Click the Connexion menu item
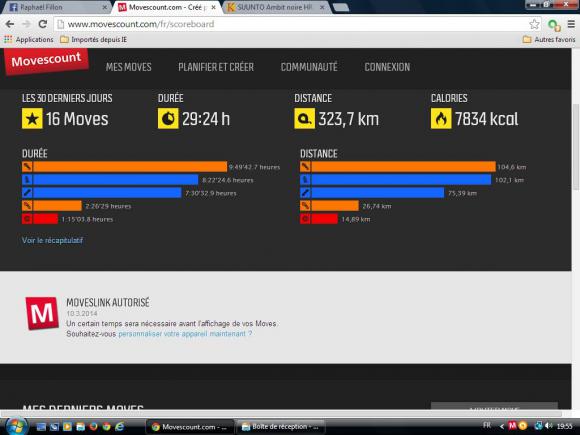Screen dimensions: 580x435 [387, 67]
